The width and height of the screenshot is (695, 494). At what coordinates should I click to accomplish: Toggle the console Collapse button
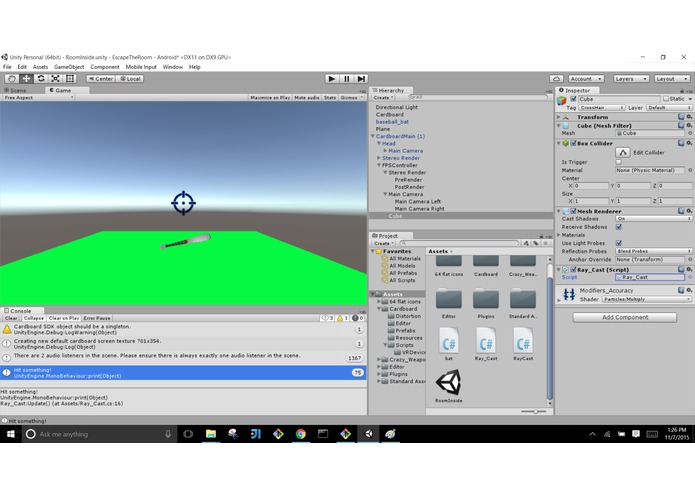tap(34, 318)
